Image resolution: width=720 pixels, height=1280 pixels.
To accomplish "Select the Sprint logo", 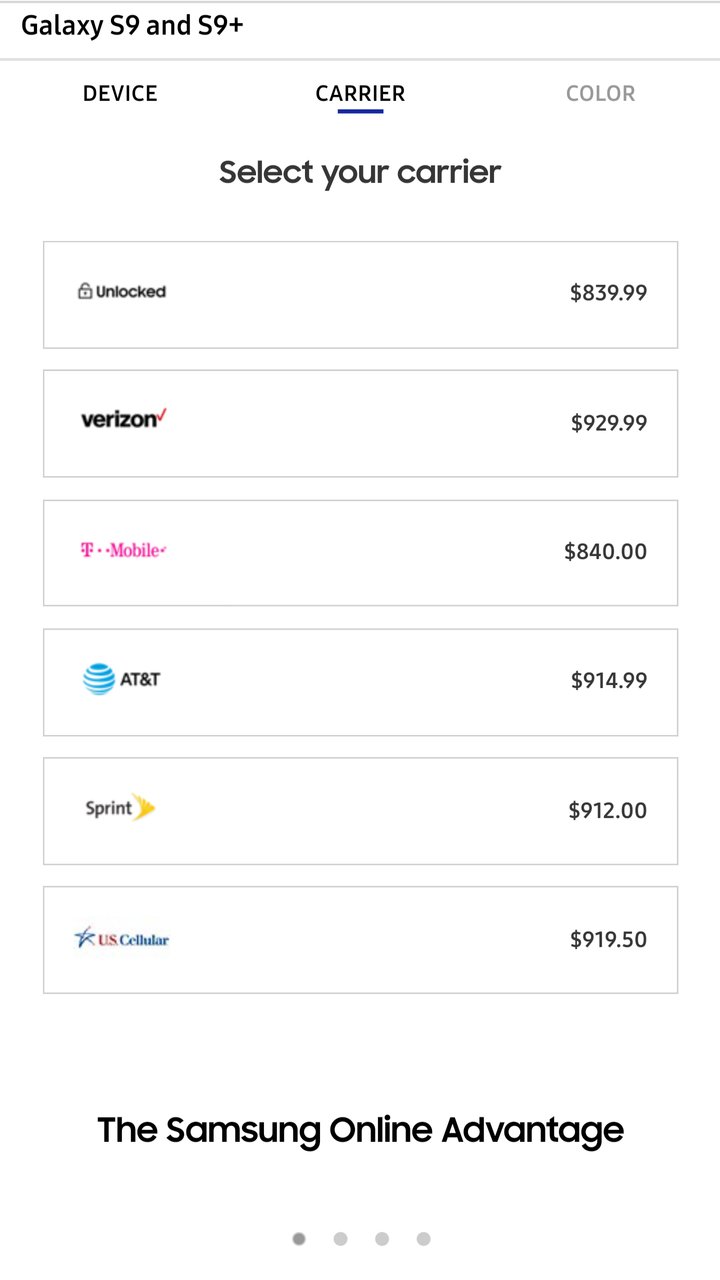I will click(x=120, y=808).
